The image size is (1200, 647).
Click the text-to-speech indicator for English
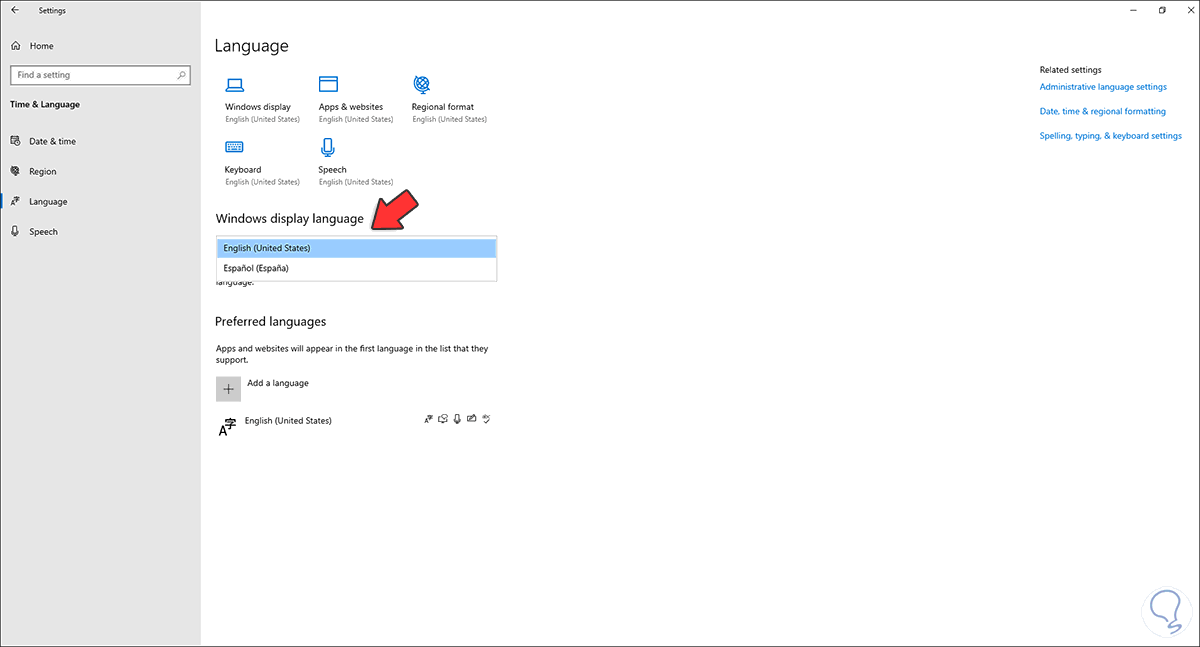coord(443,419)
